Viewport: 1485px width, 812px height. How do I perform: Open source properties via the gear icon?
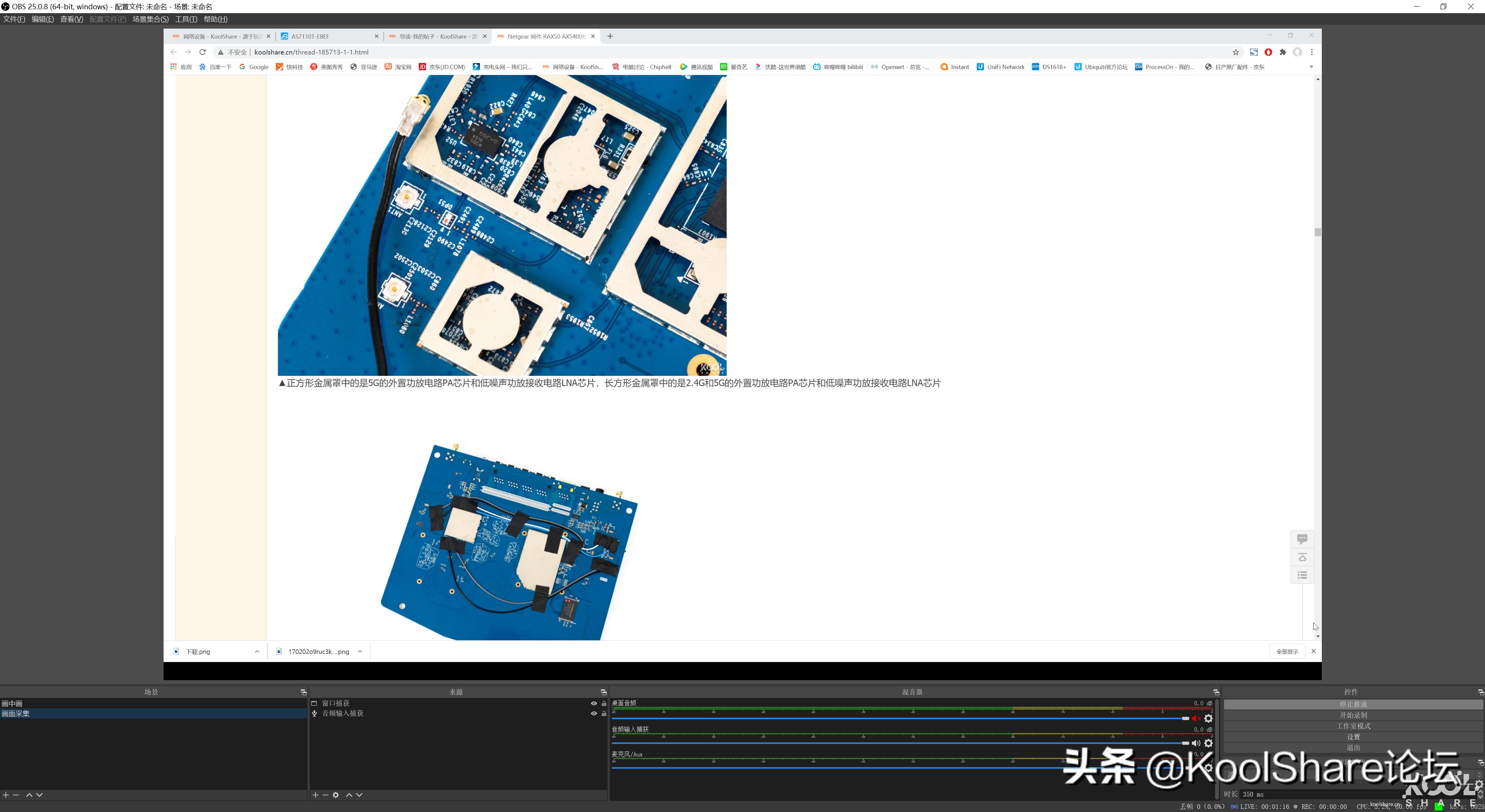click(x=336, y=795)
